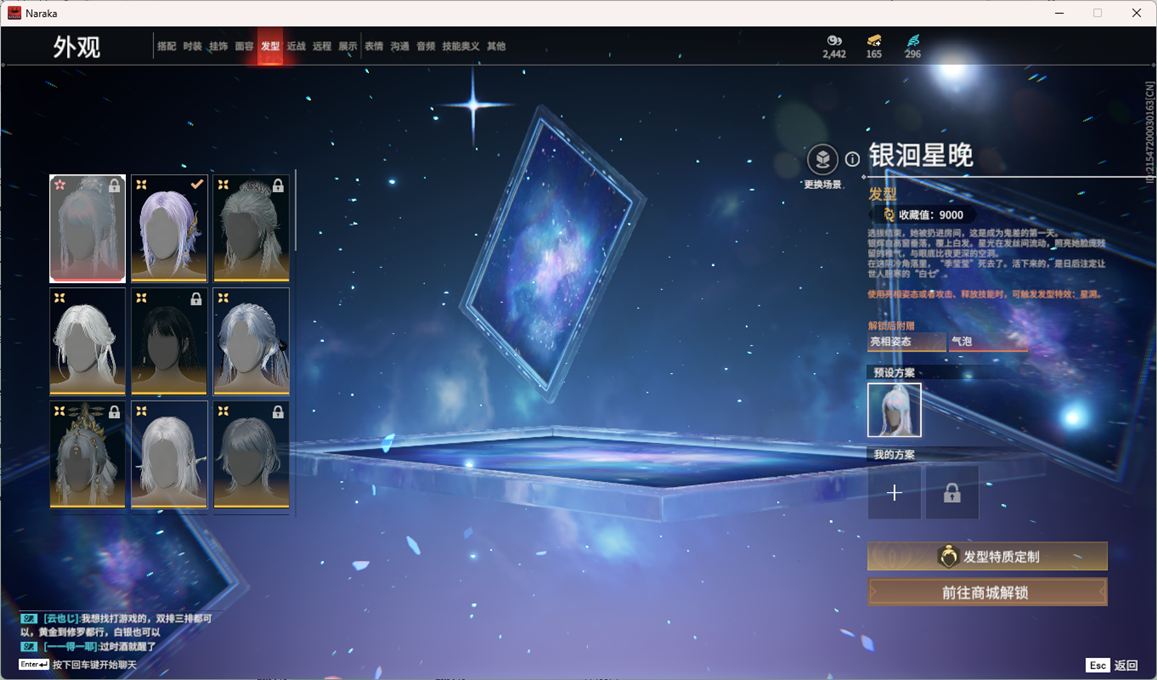Click the 收藏值: 9000 text
Viewport: 1157px width, 680px height.
pyautogui.click(x=930, y=215)
